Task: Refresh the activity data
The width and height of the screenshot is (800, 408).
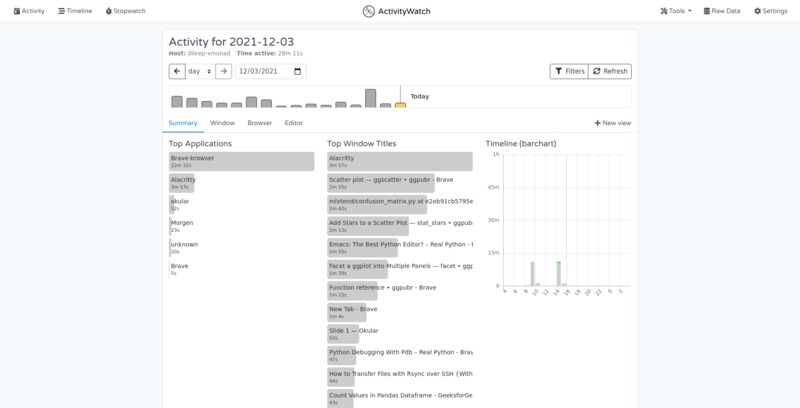Action: click(x=610, y=71)
